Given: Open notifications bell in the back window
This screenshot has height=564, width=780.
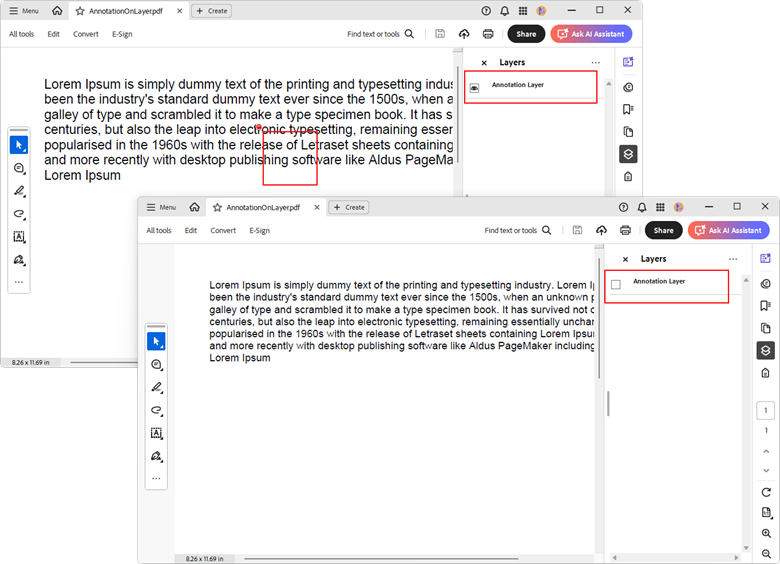Looking at the screenshot, I should tap(504, 10).
